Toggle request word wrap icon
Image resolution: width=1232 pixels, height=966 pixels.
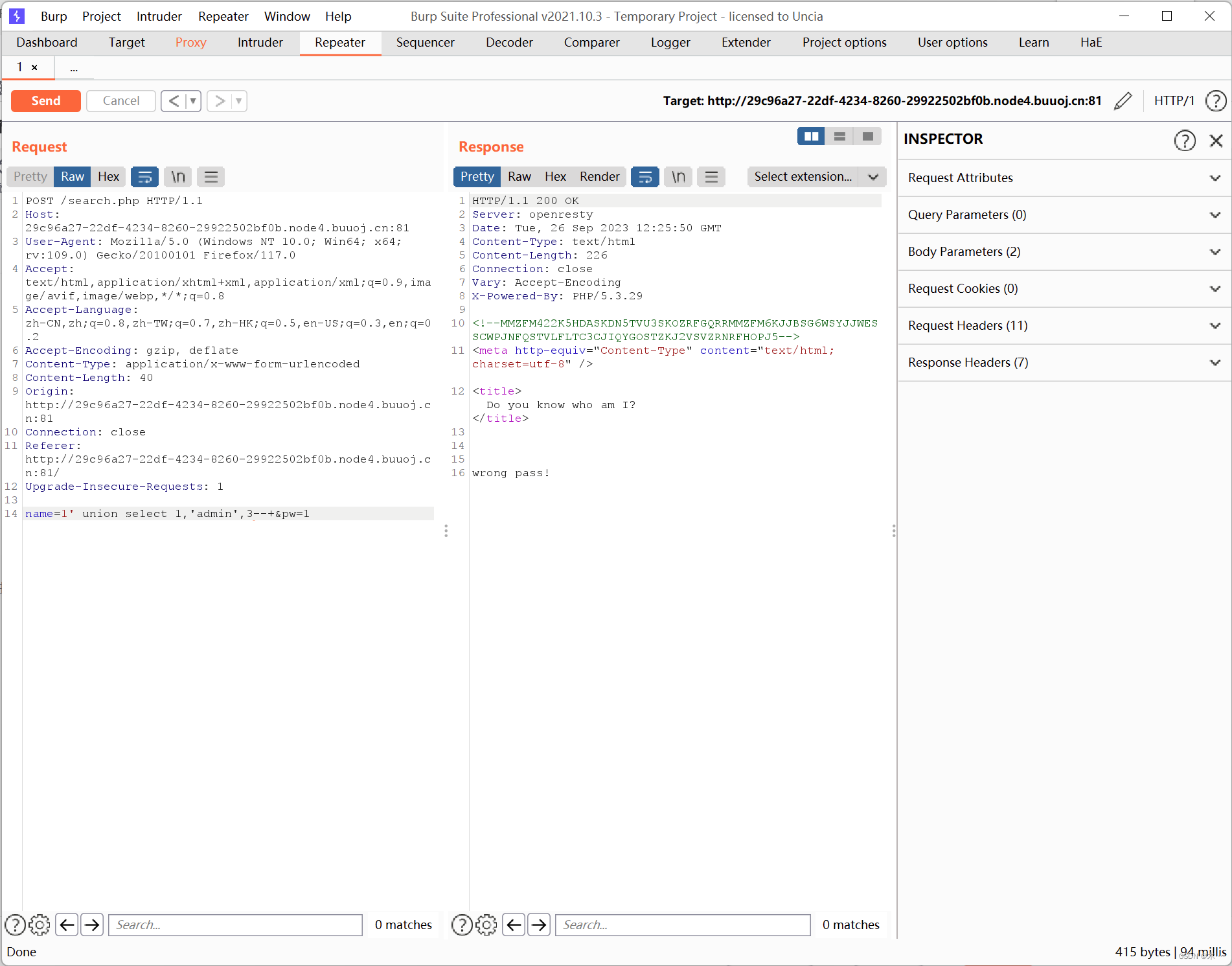(144, 176)
